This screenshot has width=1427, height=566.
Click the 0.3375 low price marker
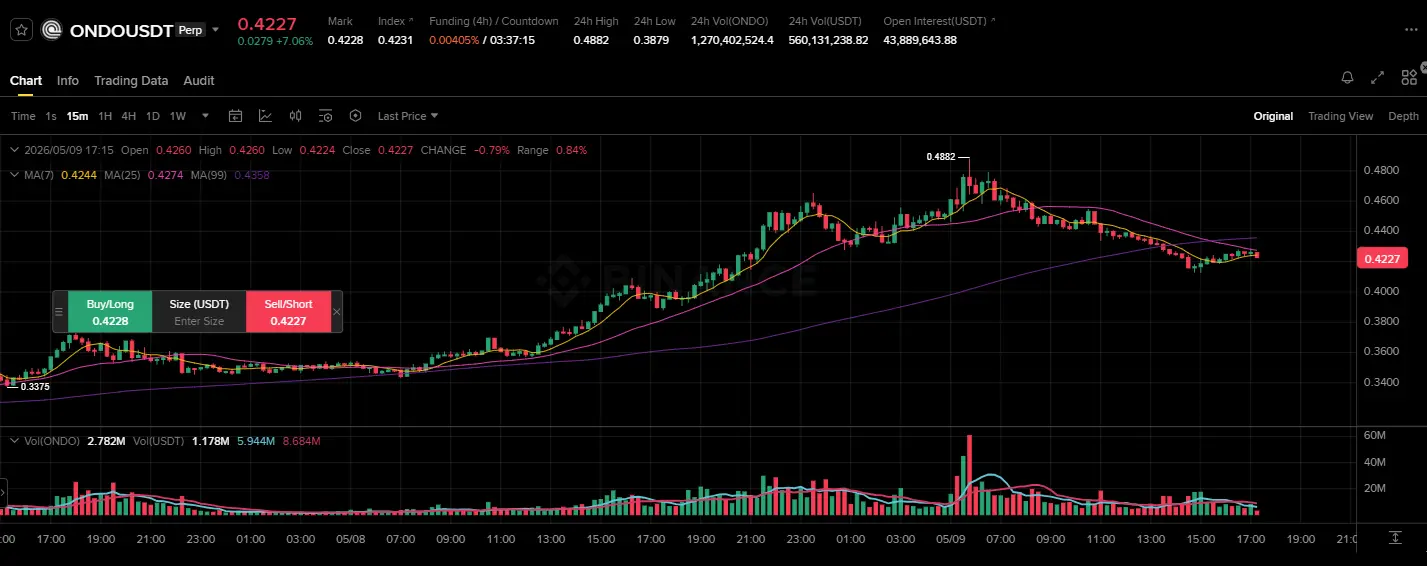pyautogui.click(x=35, y=386)
